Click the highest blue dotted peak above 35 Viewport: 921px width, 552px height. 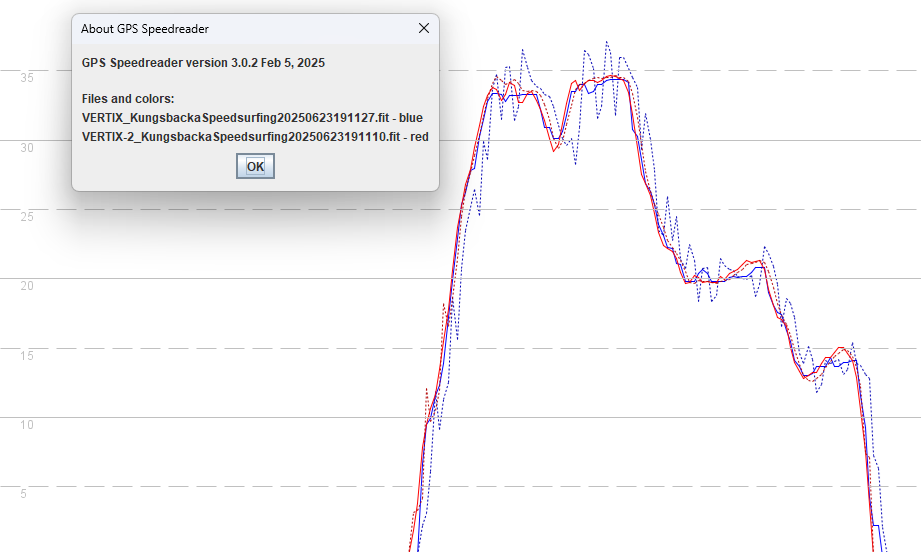click(607, 42)
